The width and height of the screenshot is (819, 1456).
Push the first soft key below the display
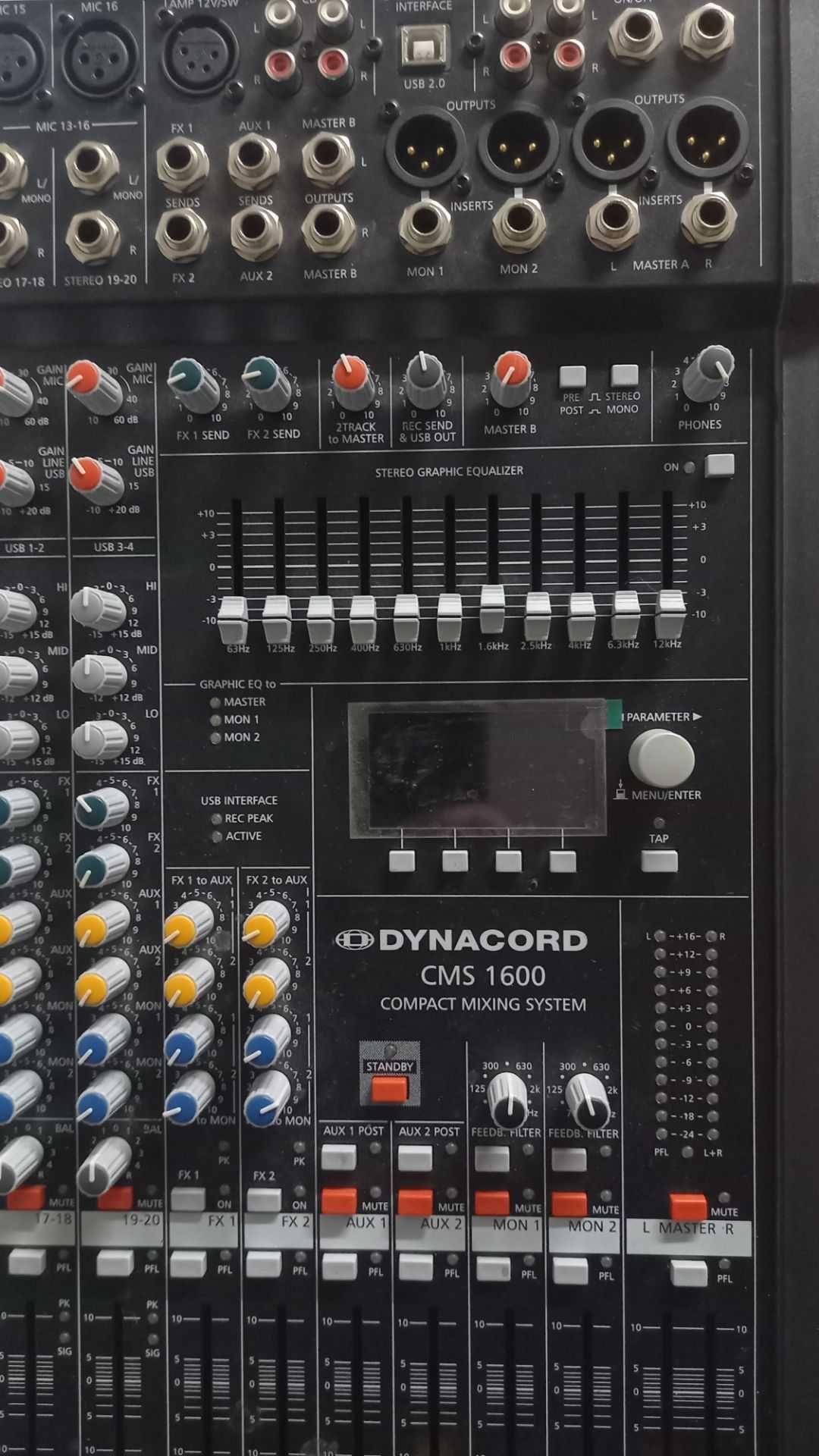402,861
